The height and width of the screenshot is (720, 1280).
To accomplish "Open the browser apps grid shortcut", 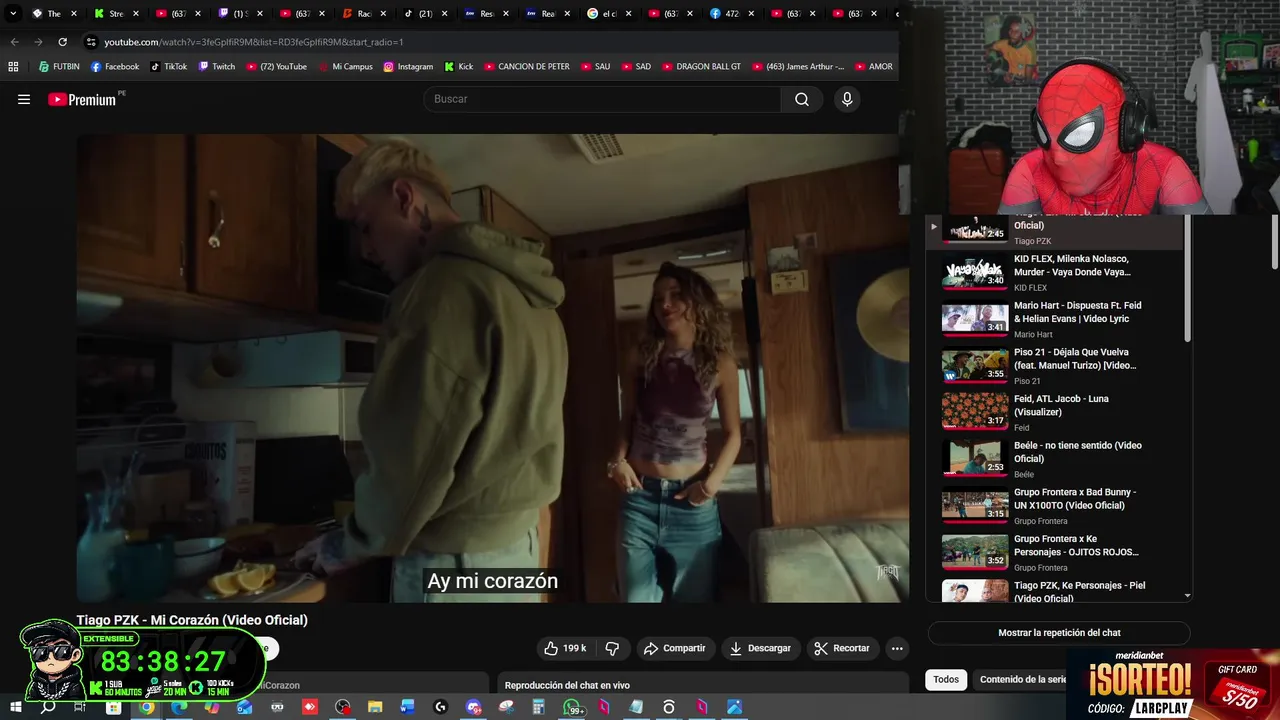I will pos(13,67).
